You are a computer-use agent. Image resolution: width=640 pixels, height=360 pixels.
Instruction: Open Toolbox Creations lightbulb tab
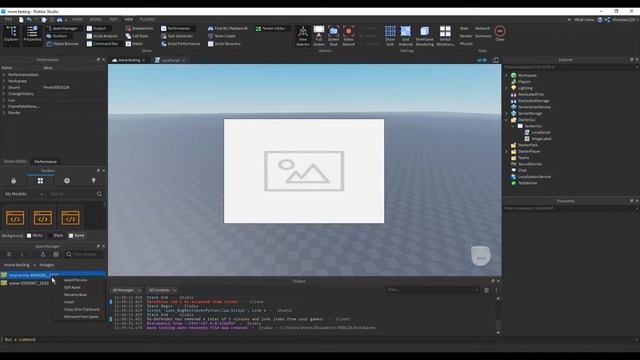93,181
